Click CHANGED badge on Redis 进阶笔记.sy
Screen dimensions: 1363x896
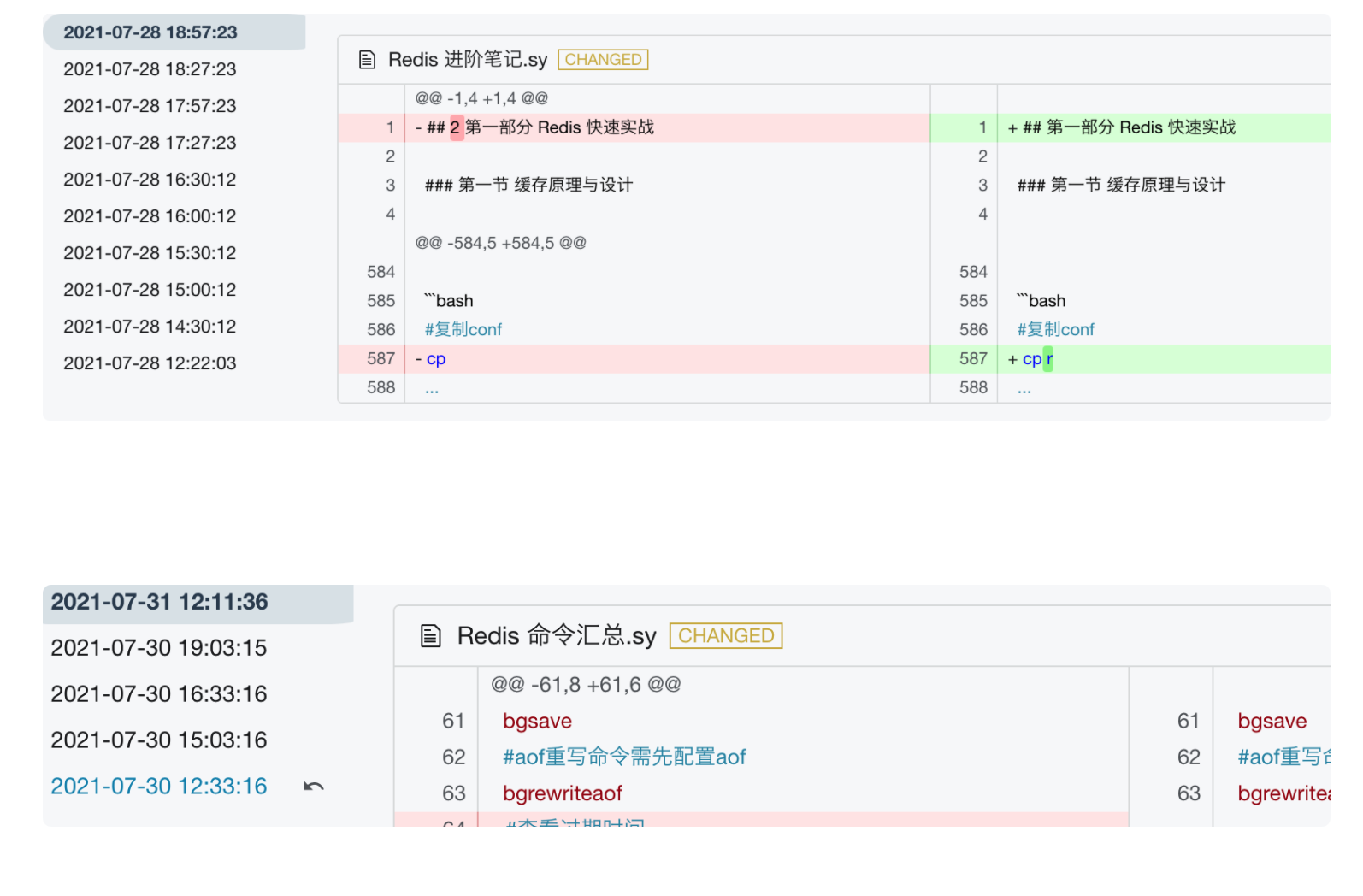tap(603, 60)
